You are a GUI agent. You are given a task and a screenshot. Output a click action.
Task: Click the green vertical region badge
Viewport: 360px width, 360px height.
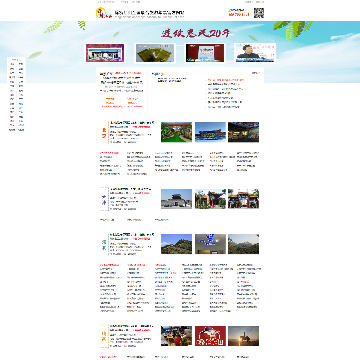[x=104, y=245]
